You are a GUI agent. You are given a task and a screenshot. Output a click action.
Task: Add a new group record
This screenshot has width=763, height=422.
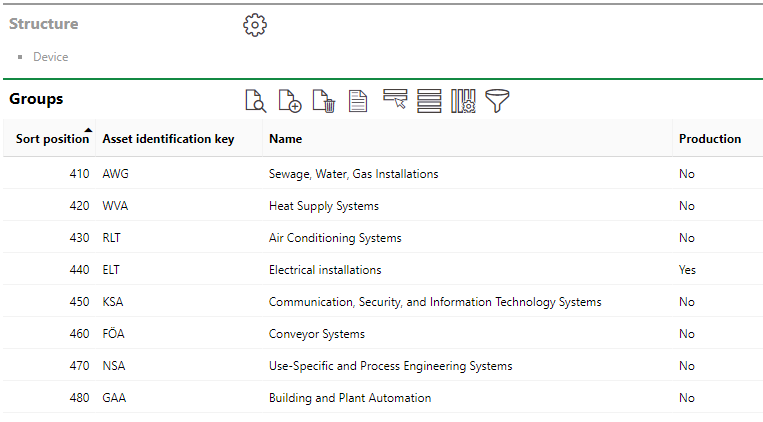point(290,100)
